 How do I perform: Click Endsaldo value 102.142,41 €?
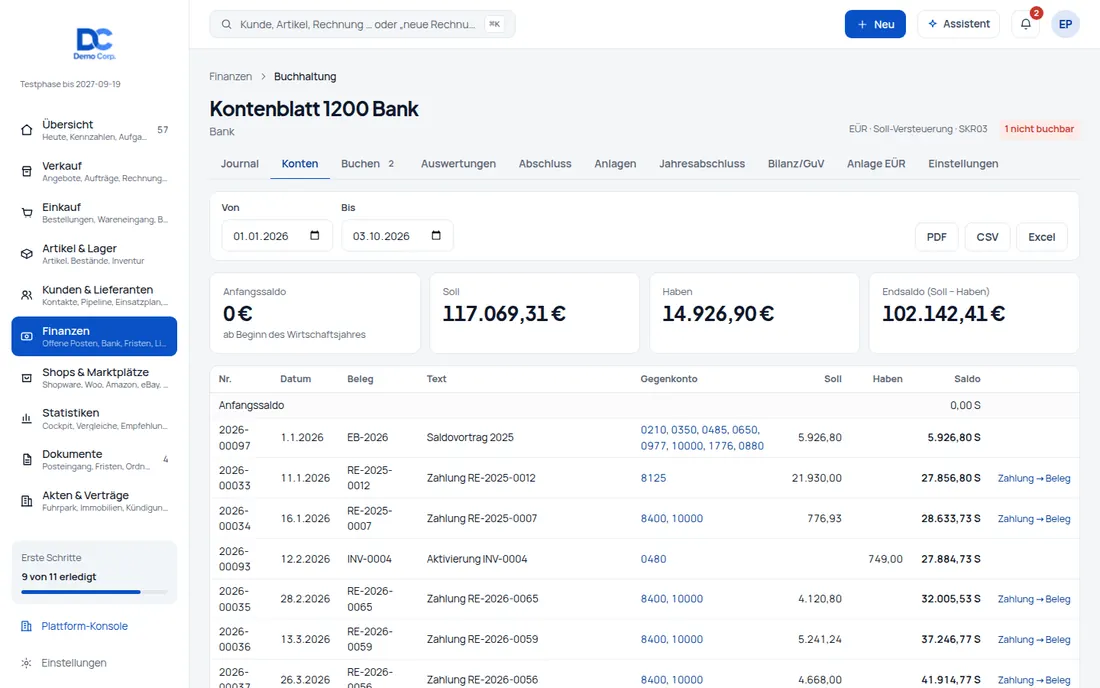pos(943,313)
